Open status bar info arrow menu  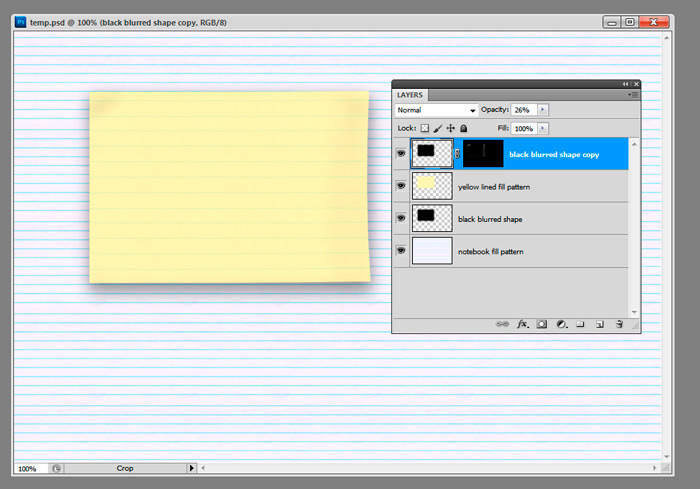(192, 468)
